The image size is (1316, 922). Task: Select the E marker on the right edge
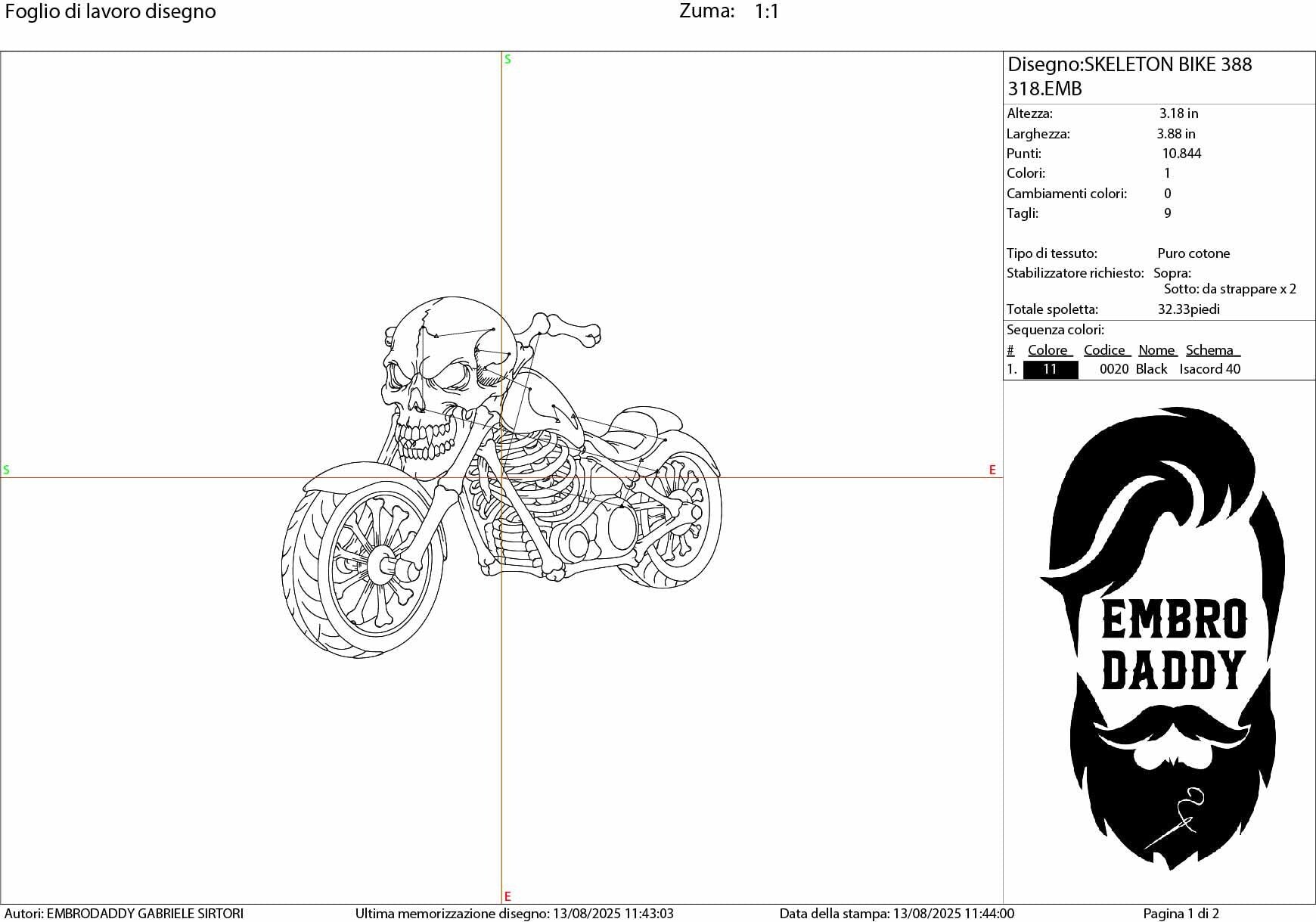pos(992,469)
